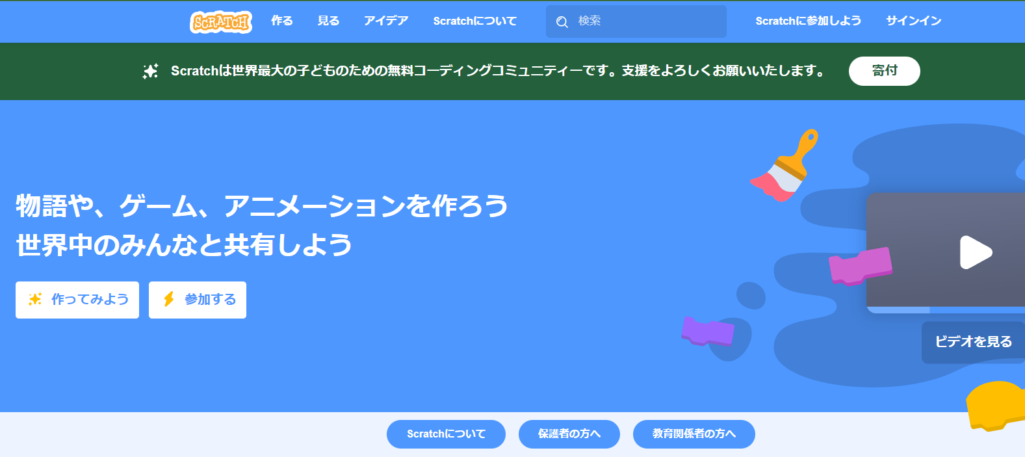Open the 見る menu item
The height and width of the screenshot is (457, 1025).
pos(328,21)
